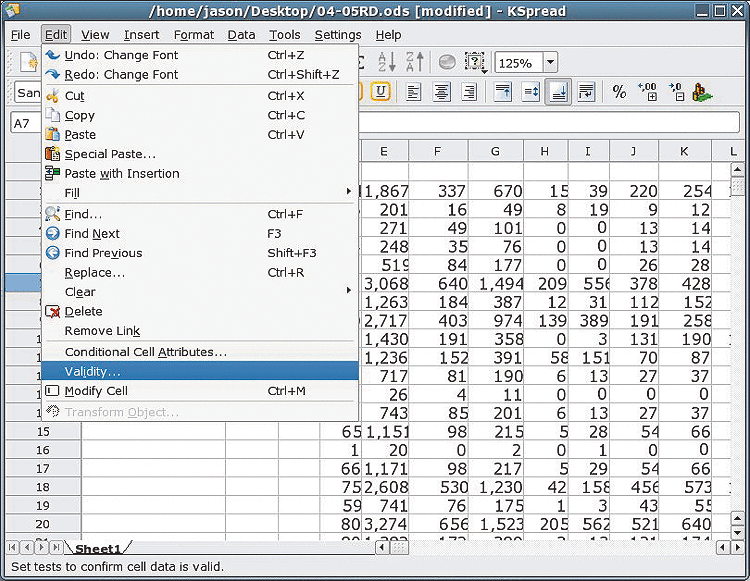Click the Percent format icon
This screenshot has width=750, height=581.
pos(619,91)
